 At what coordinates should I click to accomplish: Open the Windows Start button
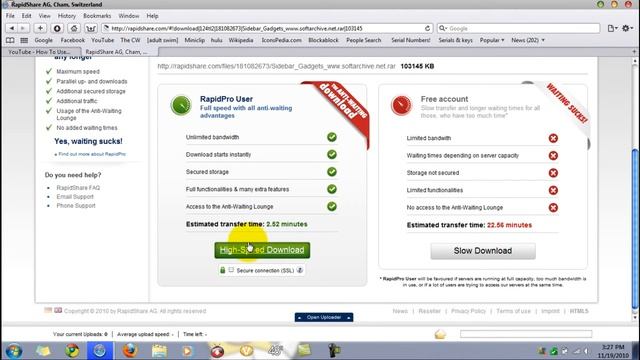coord(13,351)
